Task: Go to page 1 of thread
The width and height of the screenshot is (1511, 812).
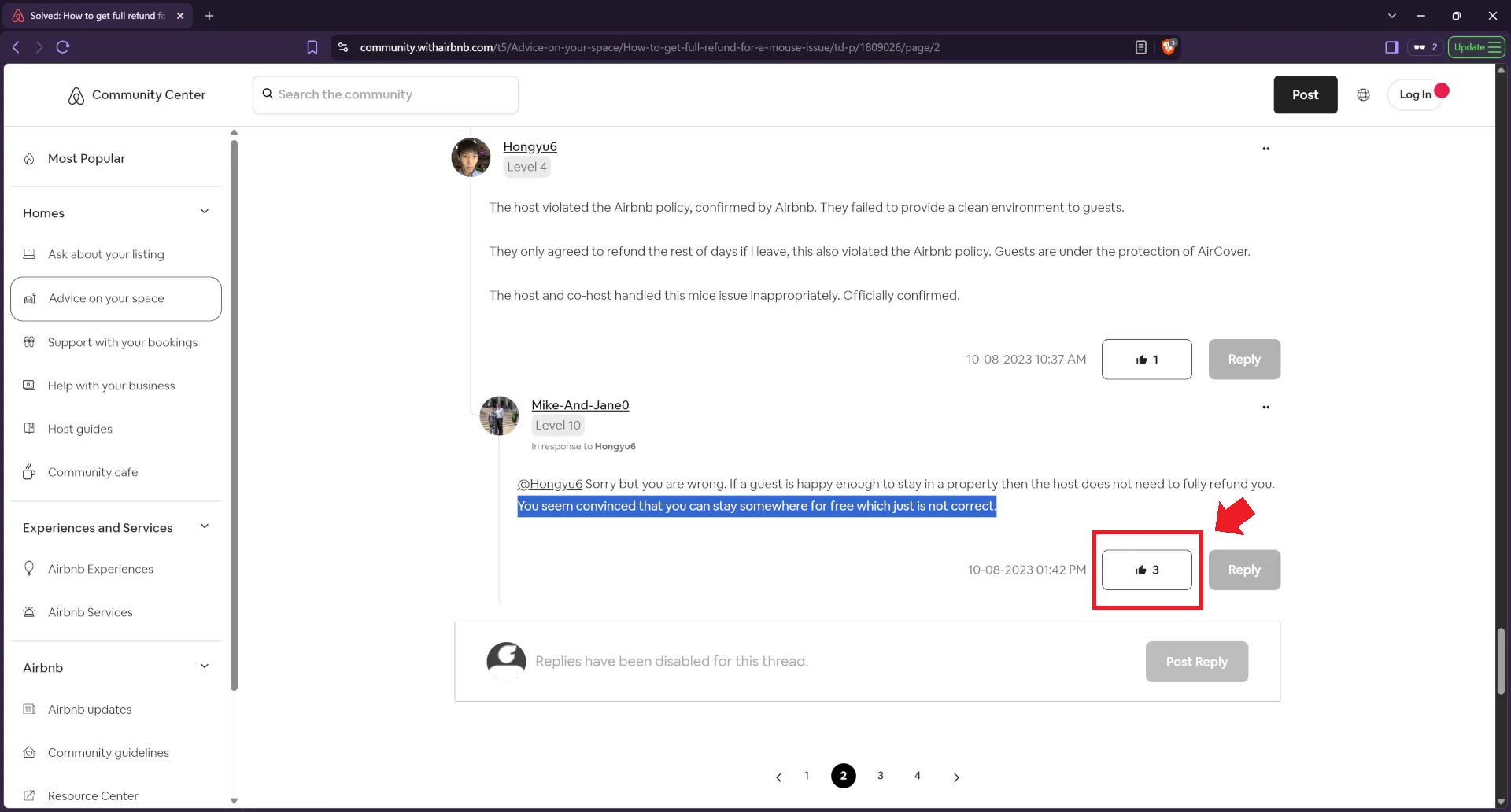Action: pyautogui.click(x=807, y=776)
